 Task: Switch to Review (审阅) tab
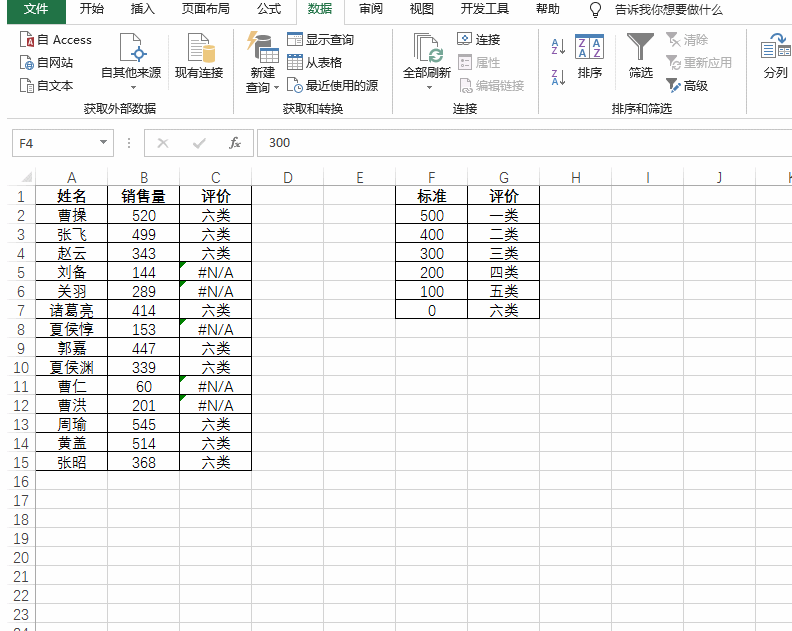click(371, 9)
